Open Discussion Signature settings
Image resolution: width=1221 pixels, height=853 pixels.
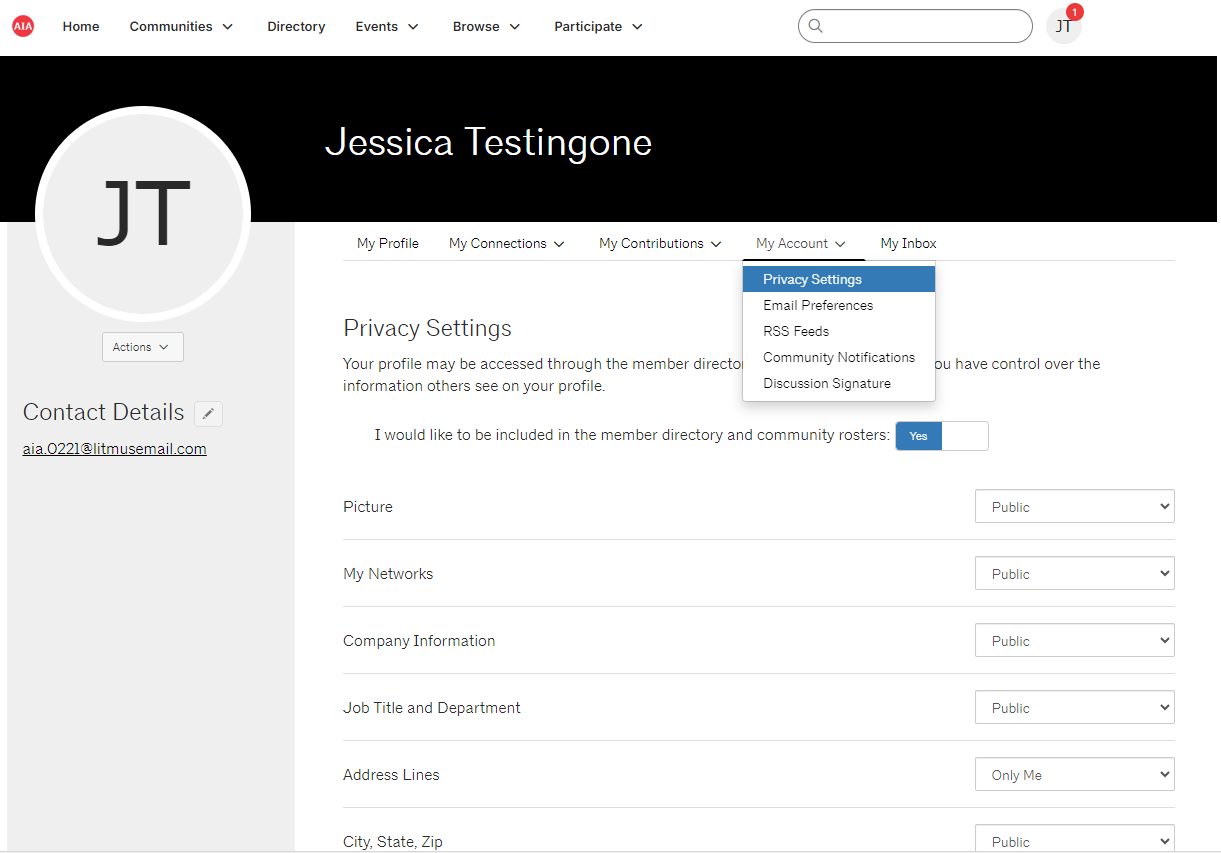(x=826, y=383)
